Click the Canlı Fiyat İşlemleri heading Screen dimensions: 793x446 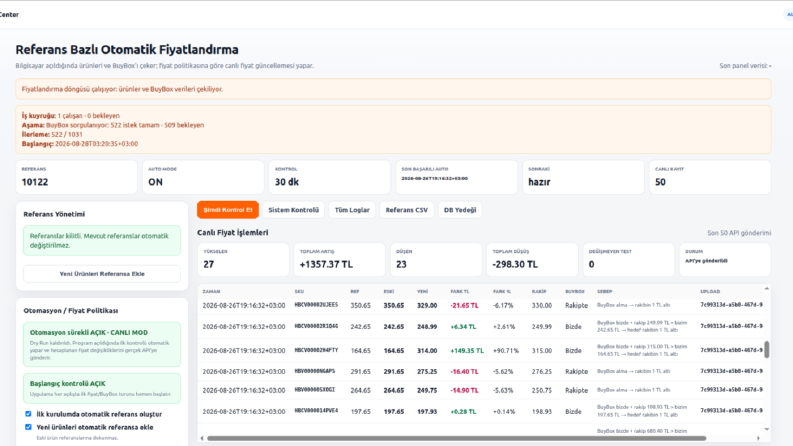tap(233, 233)
